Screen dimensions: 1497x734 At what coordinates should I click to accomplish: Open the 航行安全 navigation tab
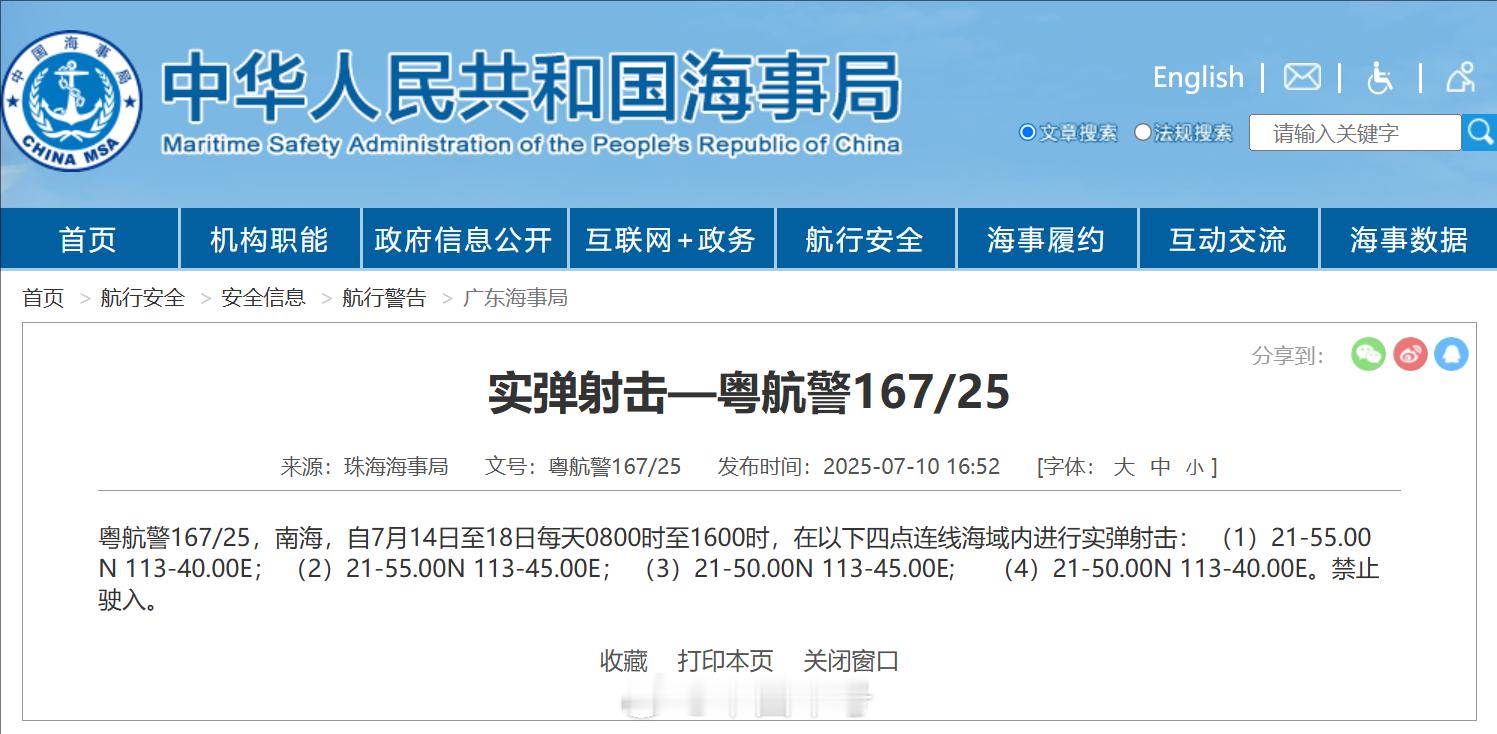865,240
